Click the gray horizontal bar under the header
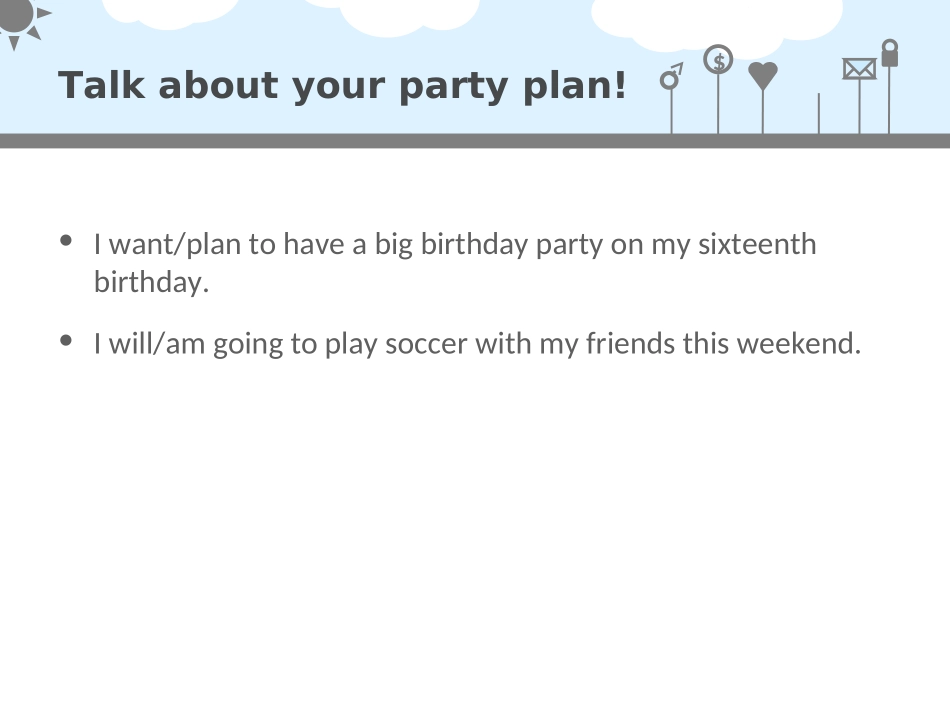950x713 pixels. click(x=475, y=141)
